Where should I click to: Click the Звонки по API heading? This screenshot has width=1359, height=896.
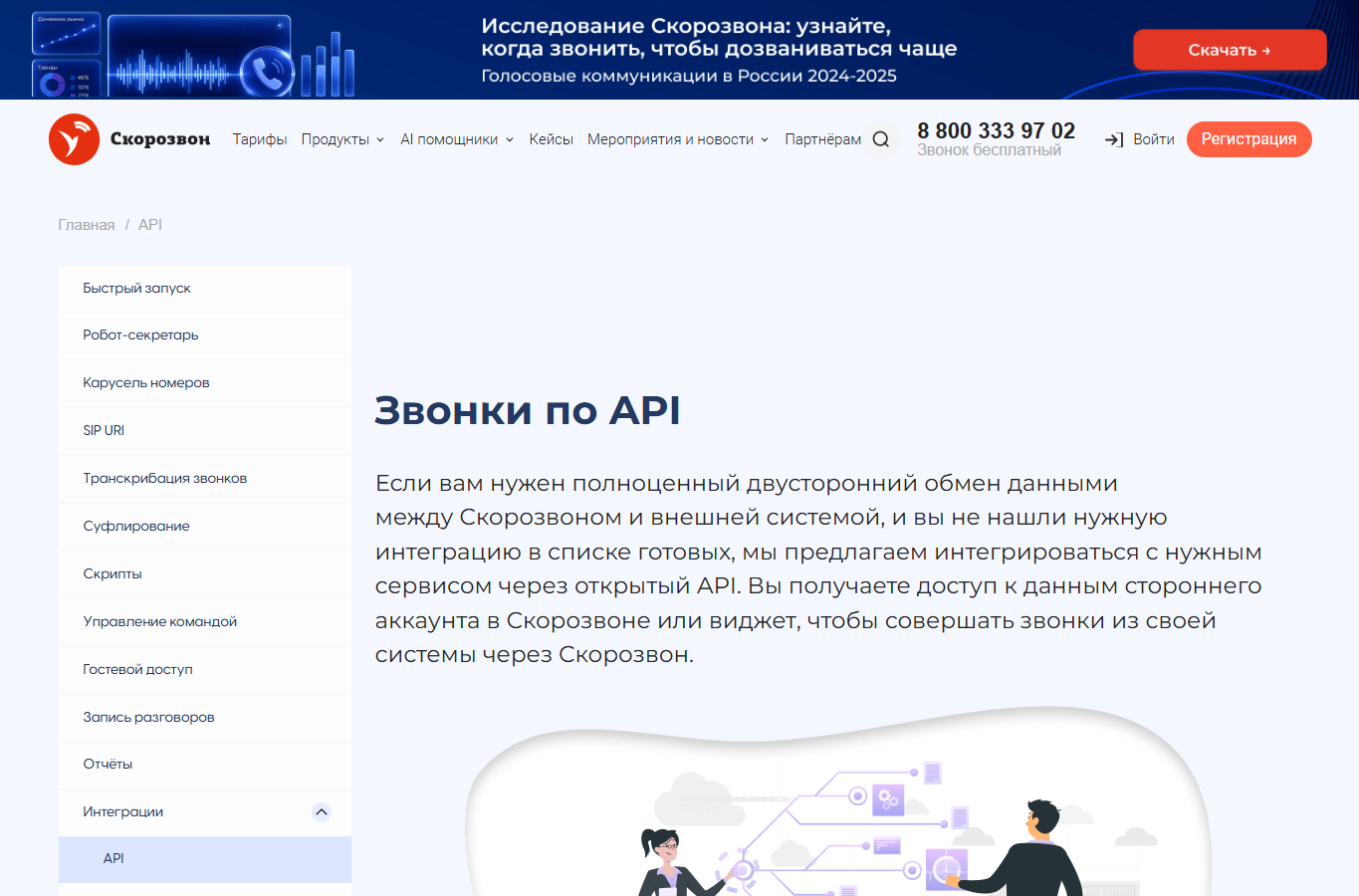pyautogui.click(x=527, y=410)
